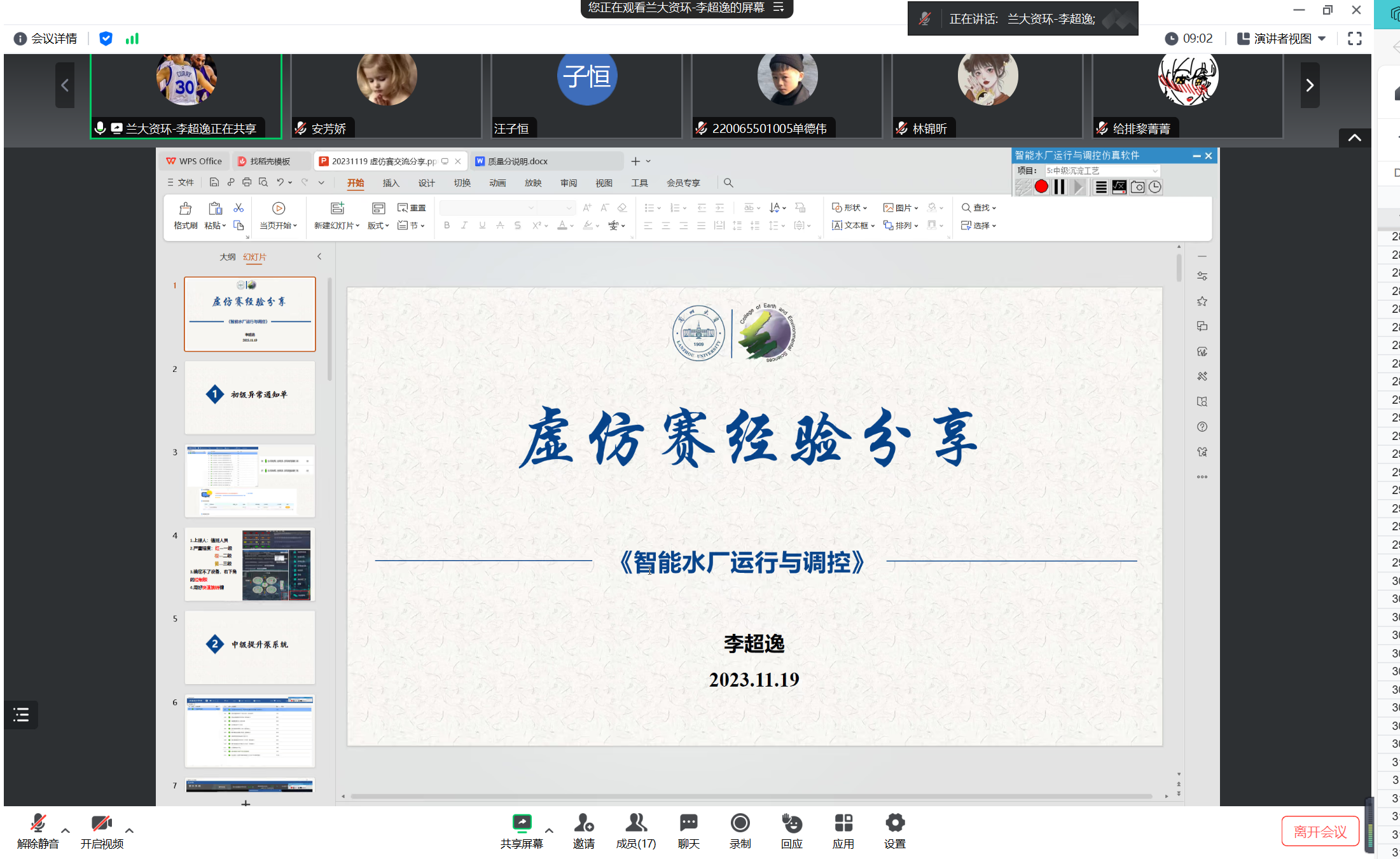The width and height of the screenshot is (1400, 859).
Task: Toggle fullscreen view of the meeting
Action: click(1354, 39)
